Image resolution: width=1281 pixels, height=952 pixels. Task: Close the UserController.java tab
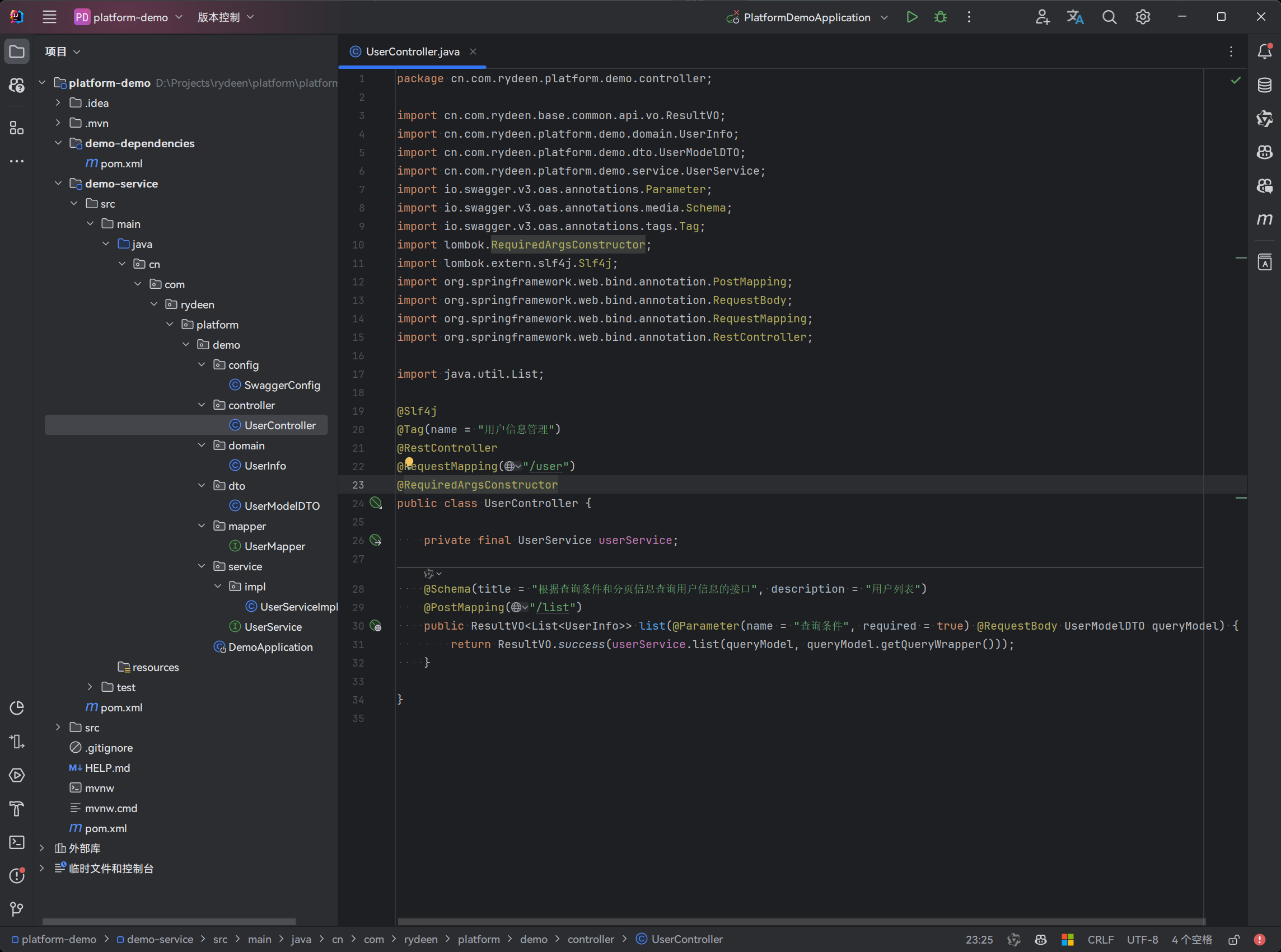473,51
